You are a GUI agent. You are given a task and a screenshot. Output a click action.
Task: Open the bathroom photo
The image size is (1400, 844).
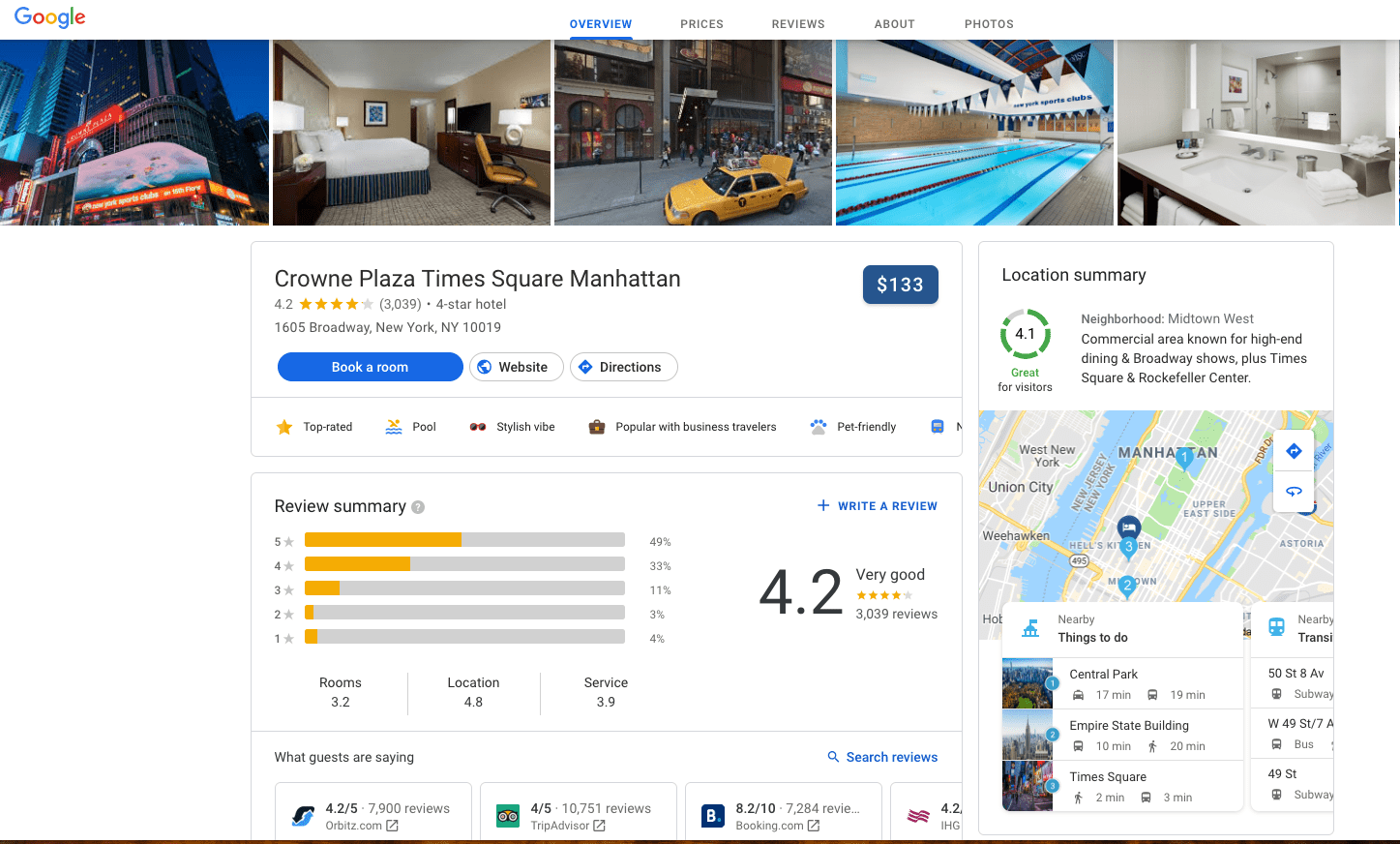pos(1256,133)
